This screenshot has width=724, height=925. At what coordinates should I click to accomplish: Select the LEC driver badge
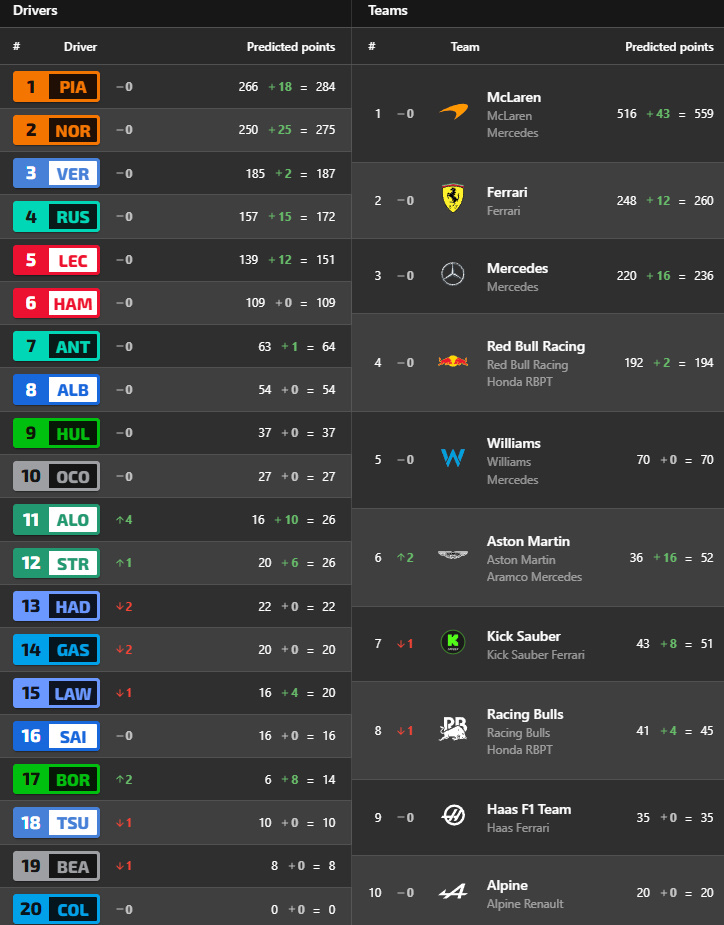[x=57, y=260]
